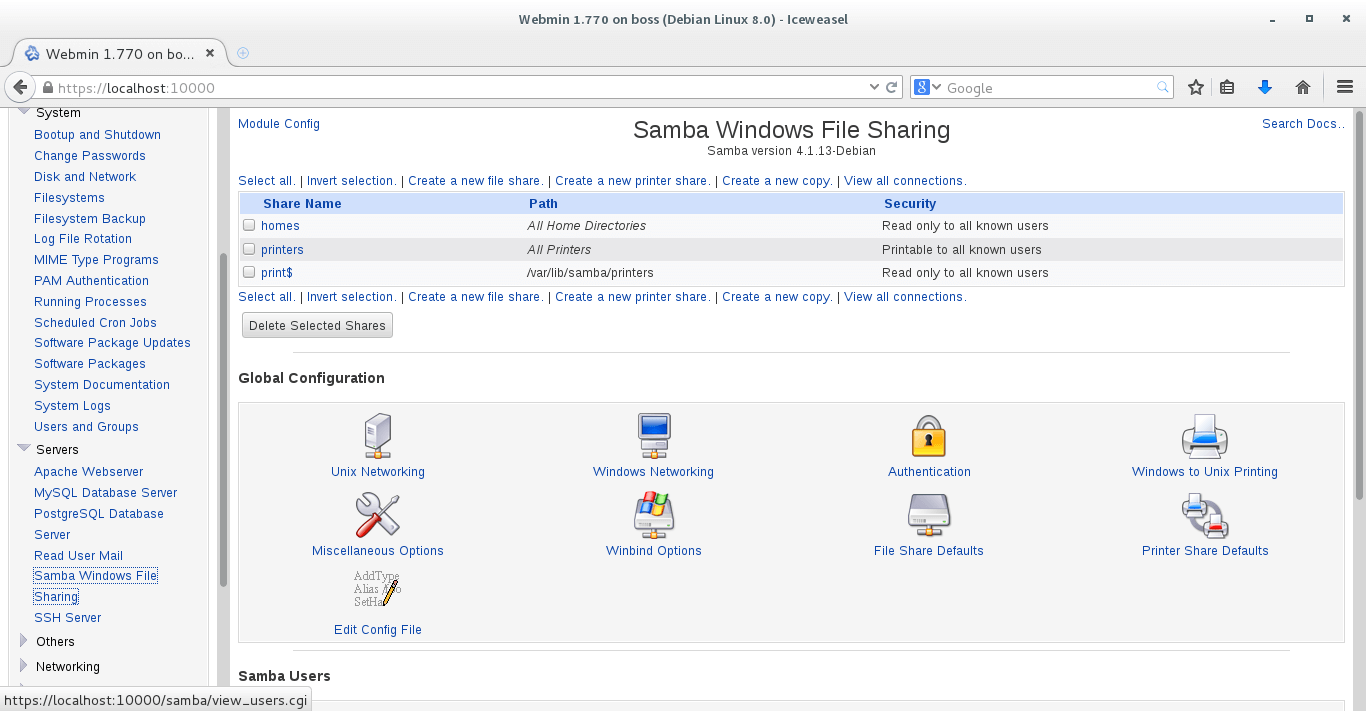Open the Miscellaneous Options tools icon

[x=377, y=515]
